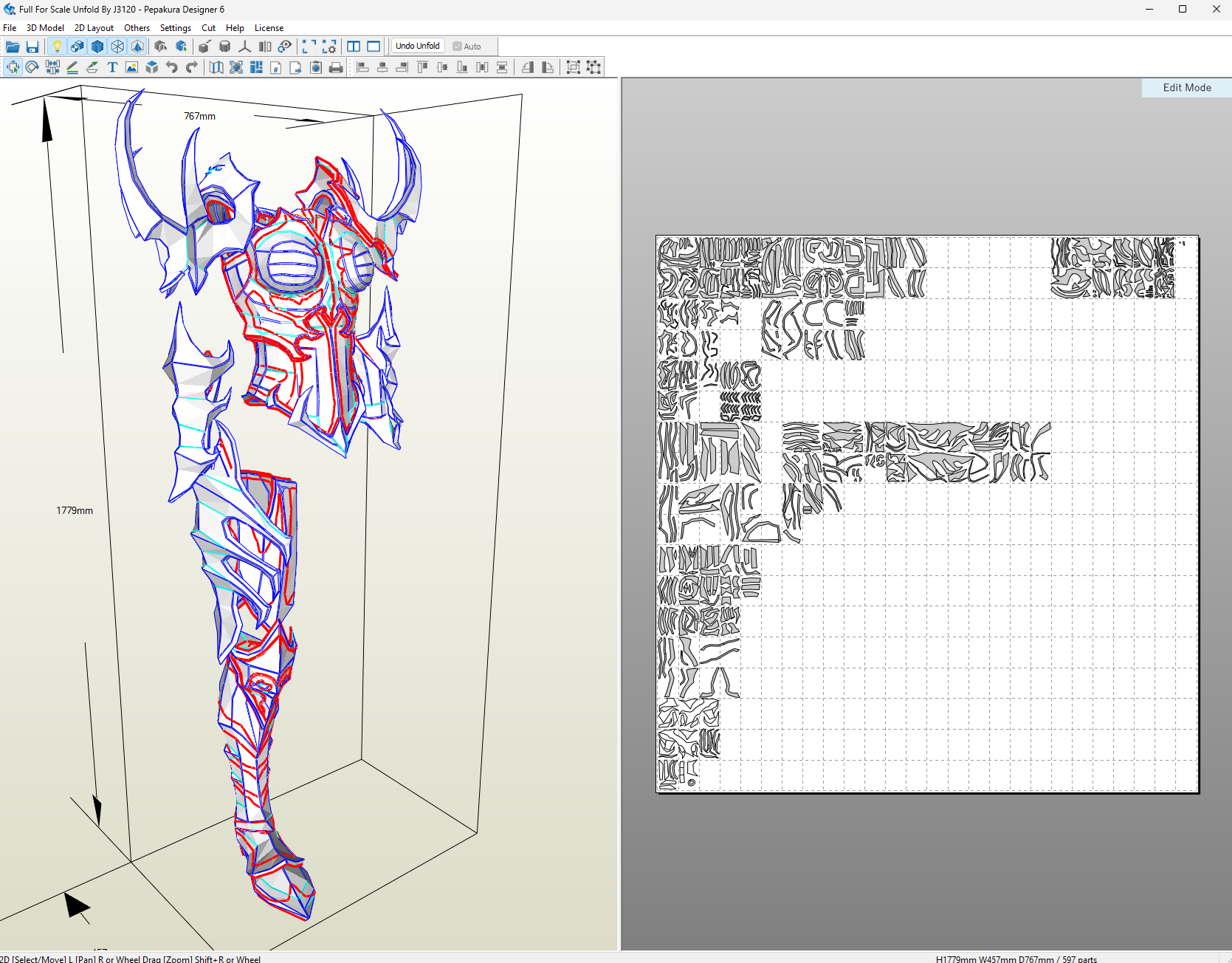This screenshot has width=1232, height=963.
Task: Open the File menu
Action: 10,28
